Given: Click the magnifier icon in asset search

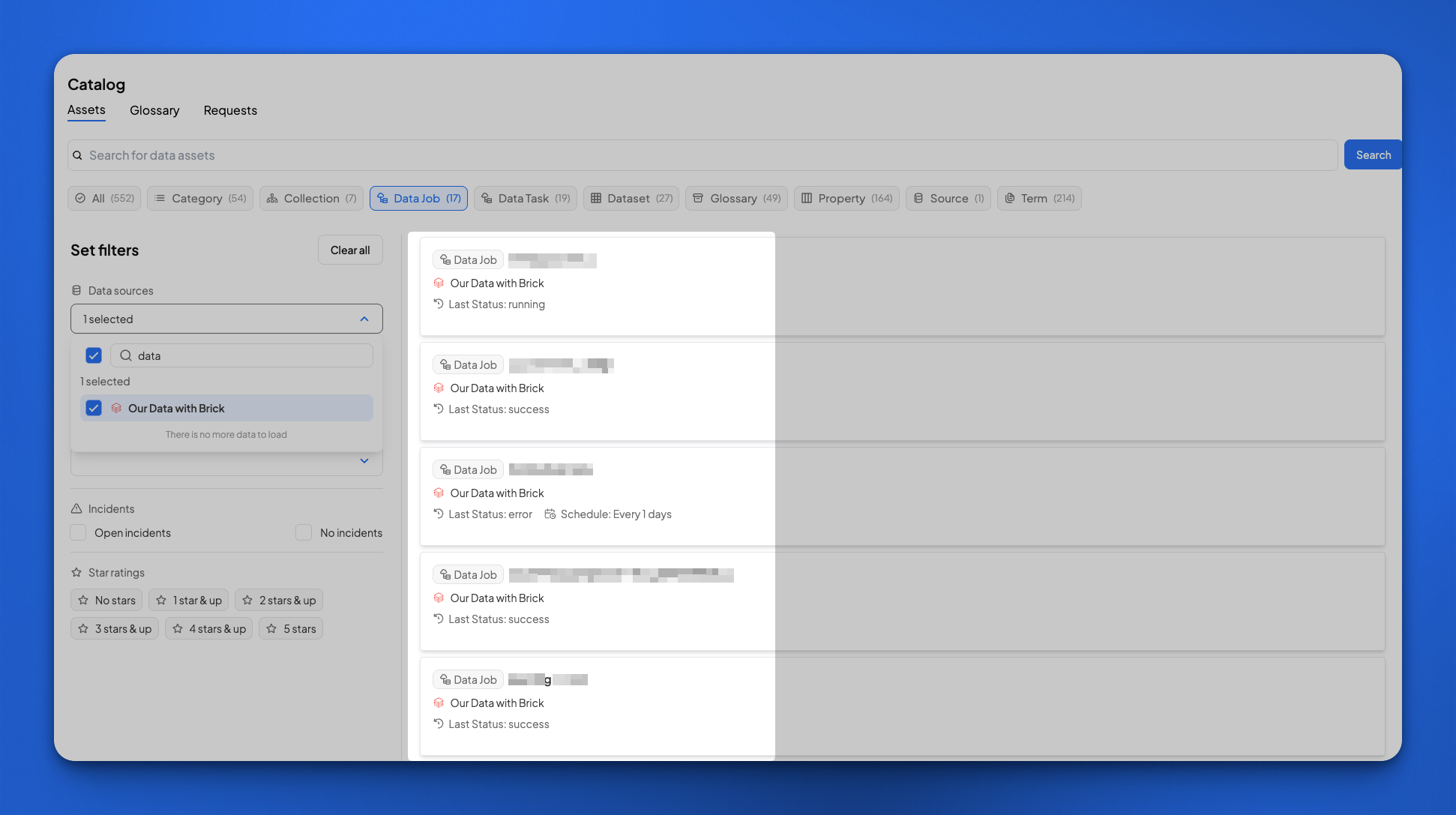Looking at the screenshot, I should 77,155.
